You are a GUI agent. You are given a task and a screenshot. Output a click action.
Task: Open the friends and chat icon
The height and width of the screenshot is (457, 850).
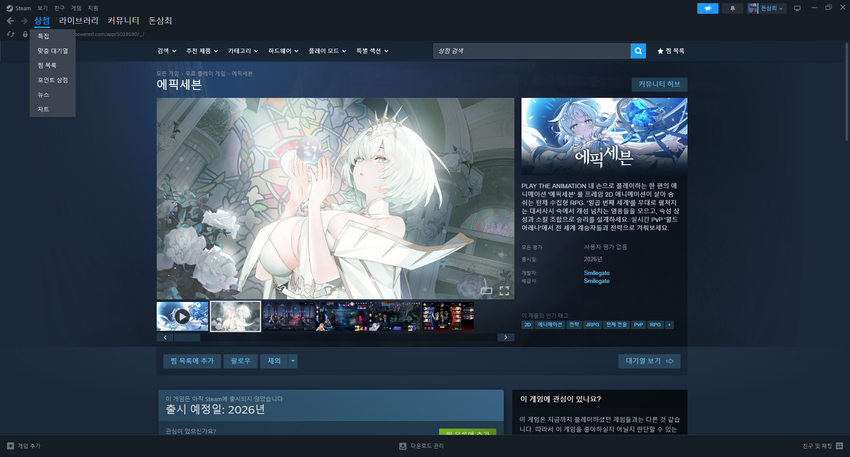(839, 446)
